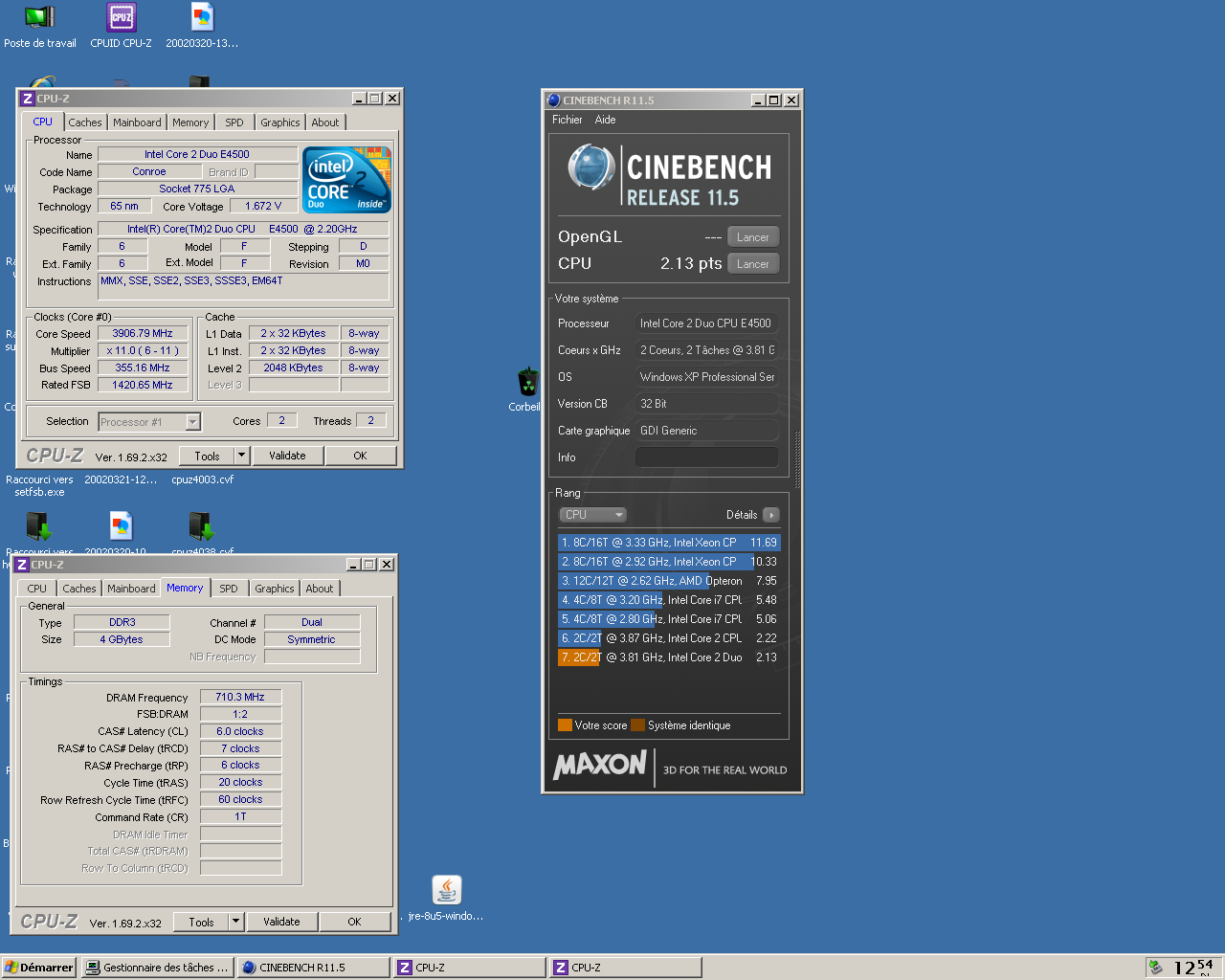The image size is (1225, 980).
Task: Click the Z icon in CPU tab window title
Action: (28, 99)
